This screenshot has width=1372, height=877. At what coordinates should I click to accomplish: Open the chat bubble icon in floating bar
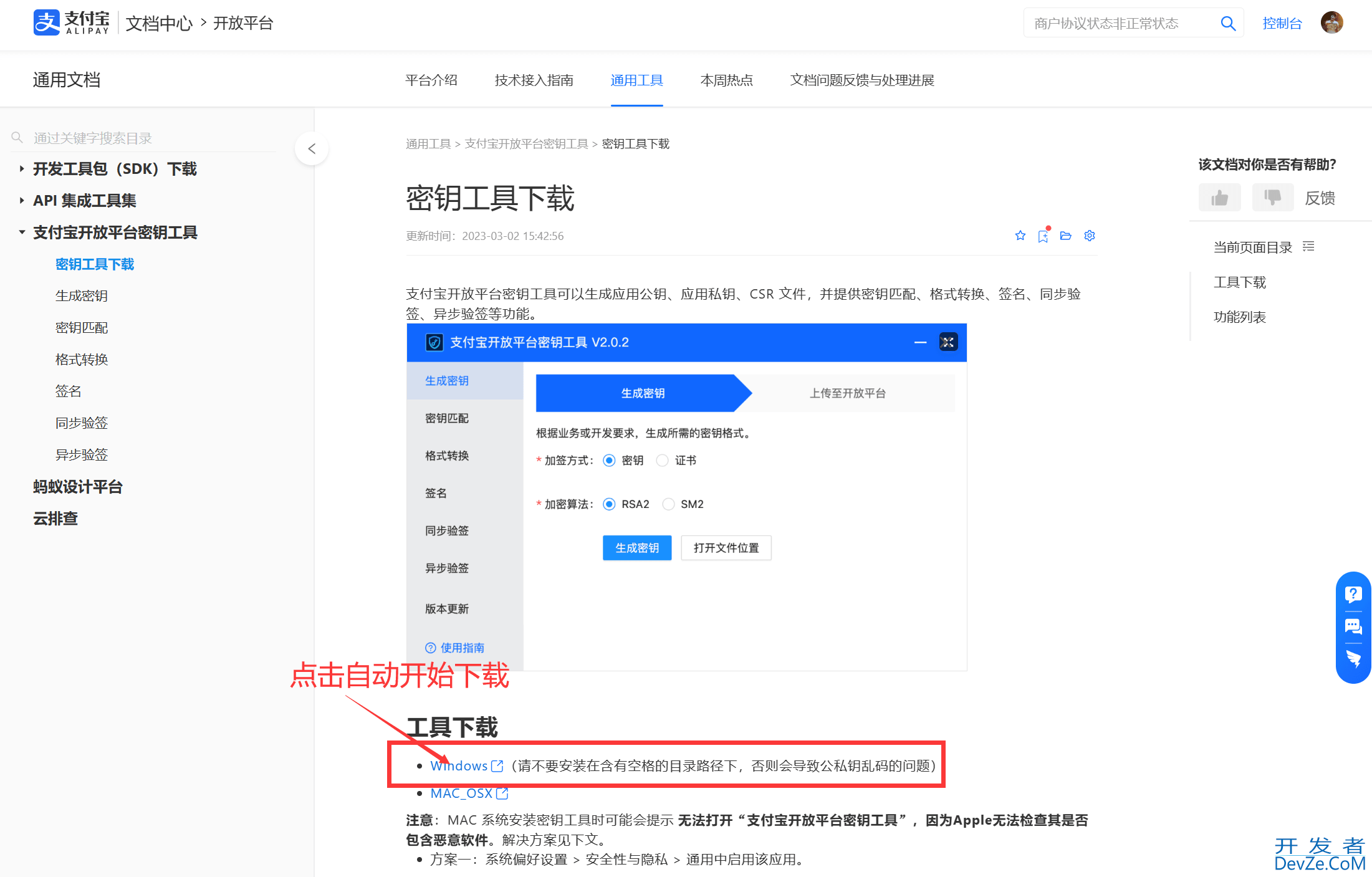1353,626
